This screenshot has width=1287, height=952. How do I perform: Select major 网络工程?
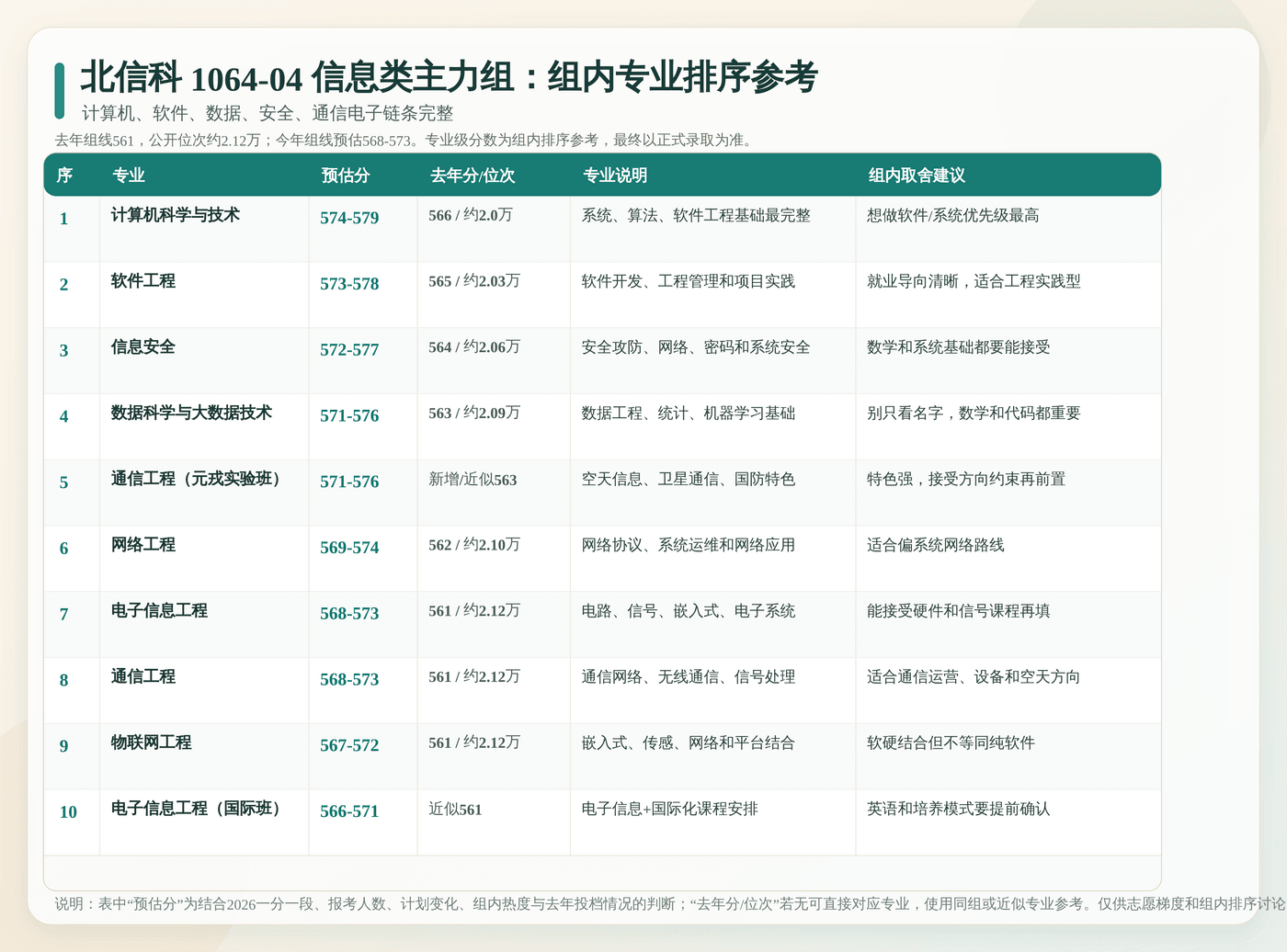[143, 545]
